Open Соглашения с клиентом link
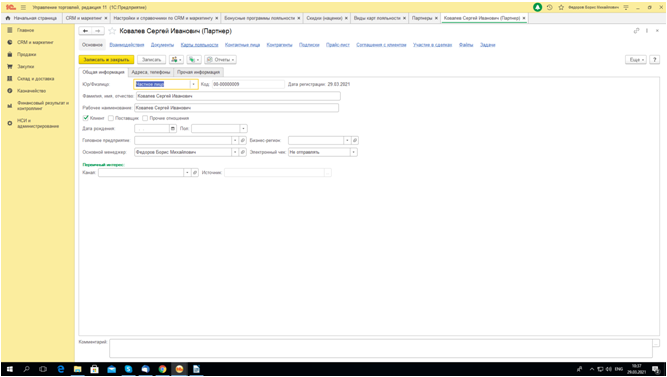The height and width of the screenshot is (377, 667). coord(381,45)
